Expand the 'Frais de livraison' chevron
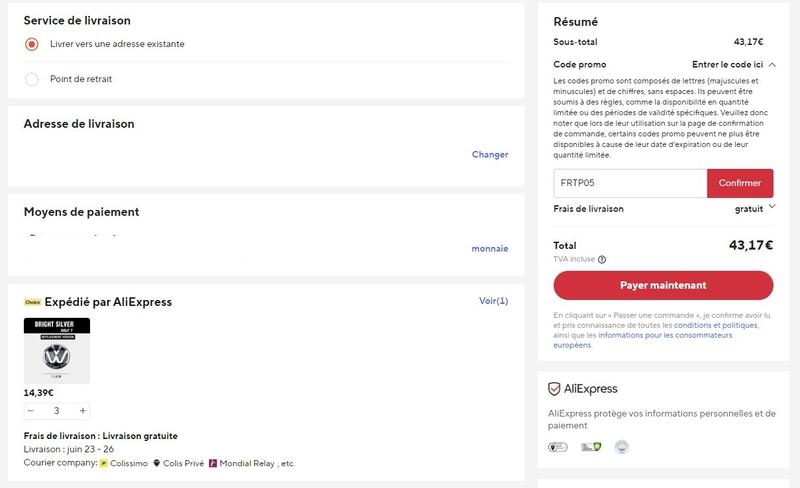 [x=772, y=206]
